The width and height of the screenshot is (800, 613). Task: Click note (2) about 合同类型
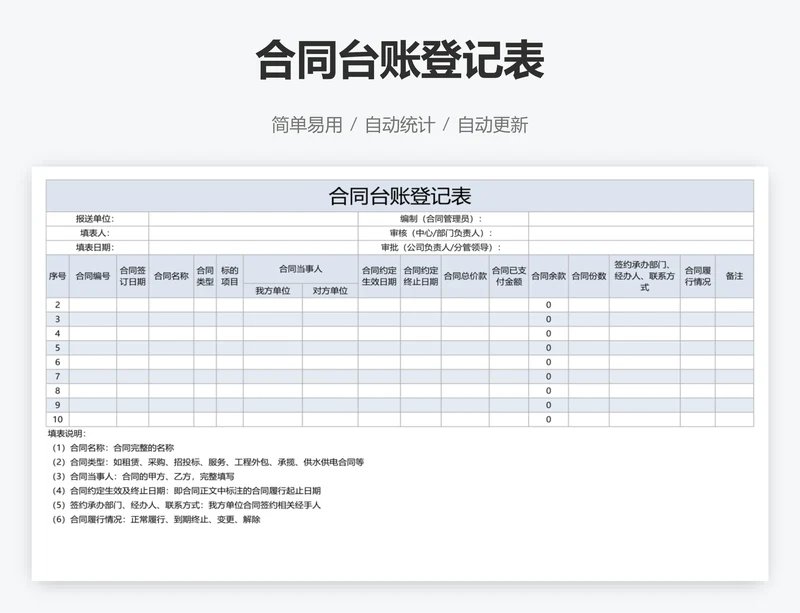[x=208, y=462]
